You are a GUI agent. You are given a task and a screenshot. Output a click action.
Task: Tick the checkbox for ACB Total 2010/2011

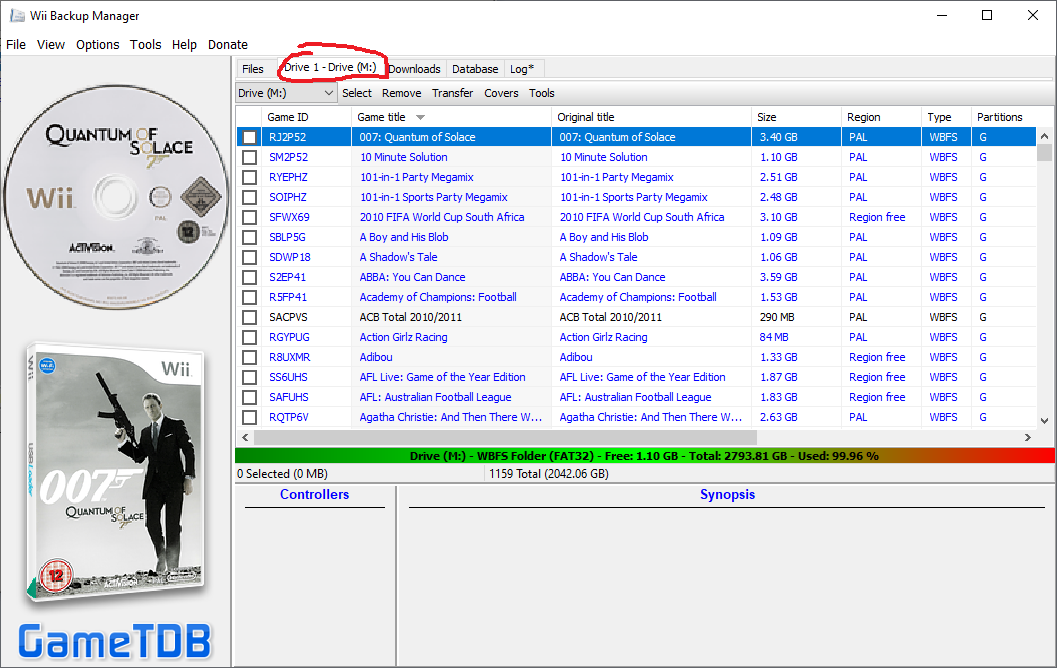tap(249, 317)
